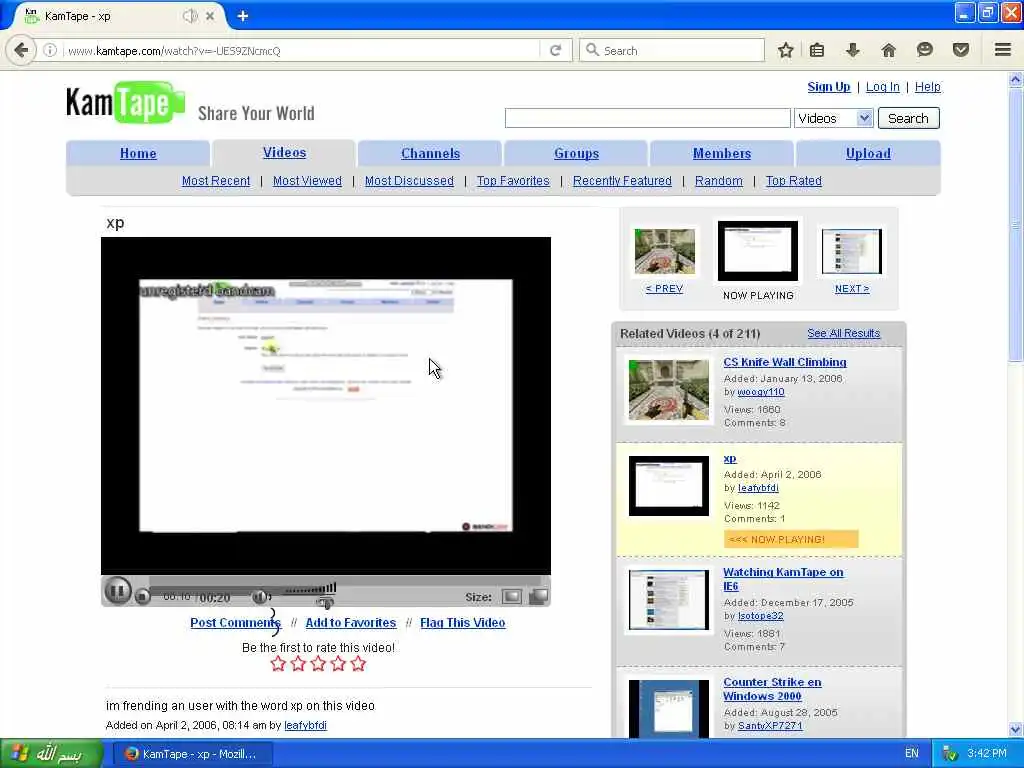
Task: Click the Random link
Action: [x=718, y=181]
